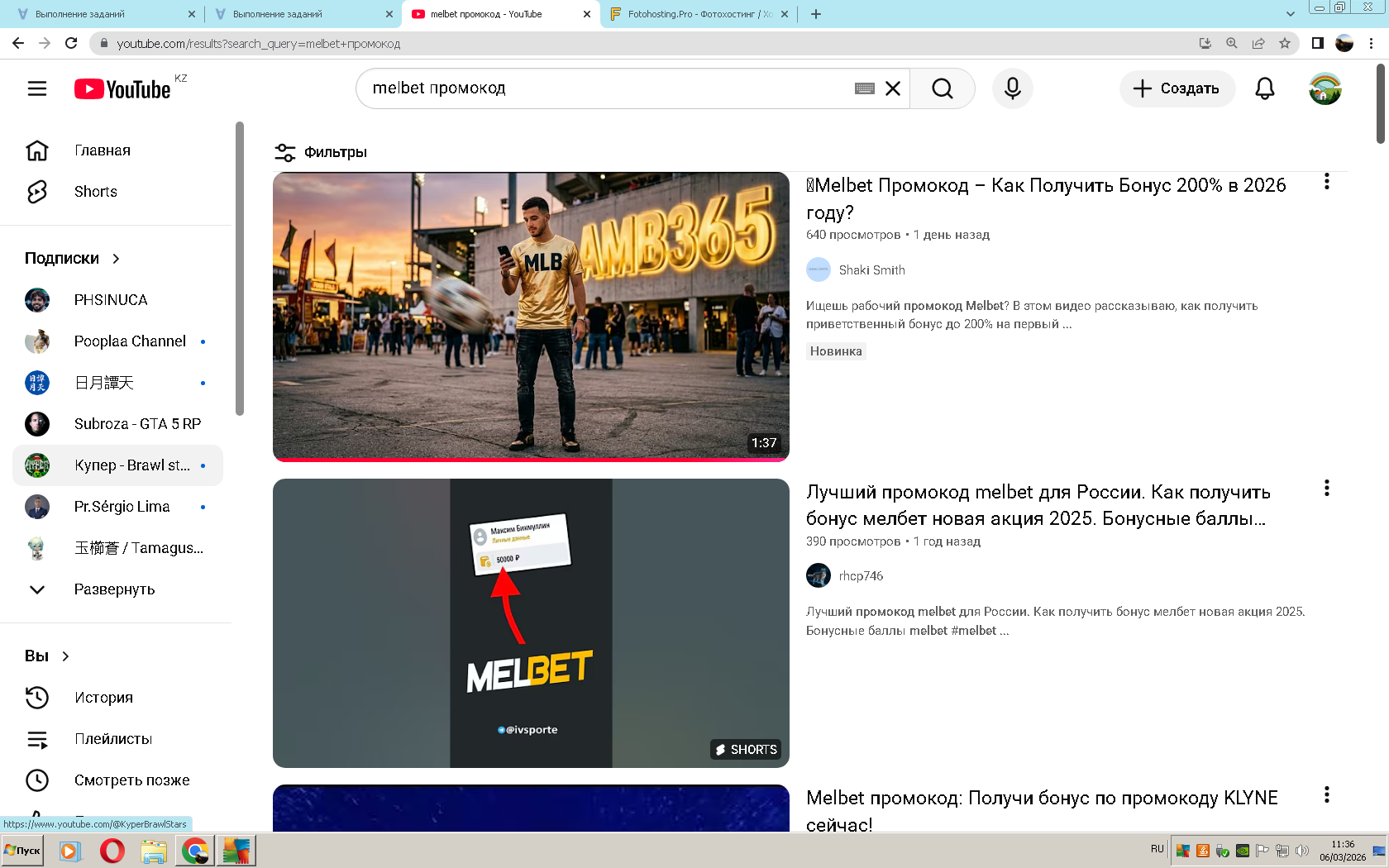Open the Opera browser from the taskbar
Viewport: 1389px width, 868px height.
[x=112, y=851]
